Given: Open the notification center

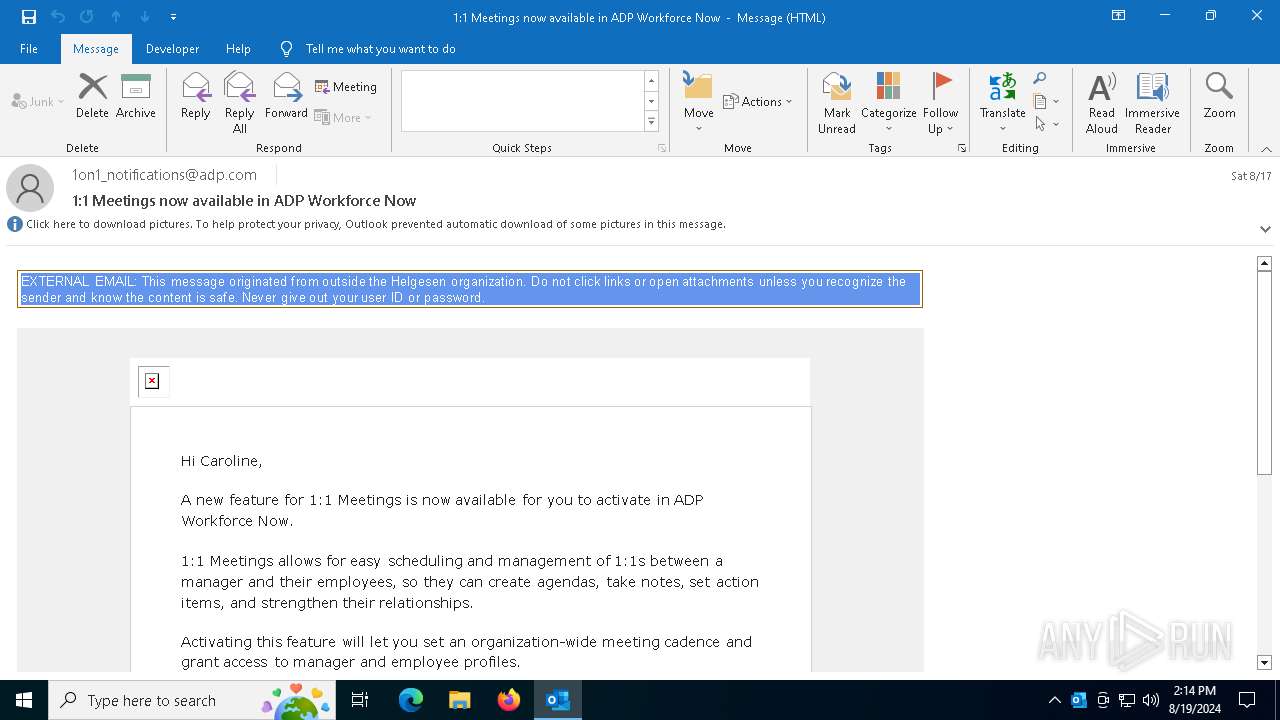Looking at the screenshot, I should [1247, 700].
